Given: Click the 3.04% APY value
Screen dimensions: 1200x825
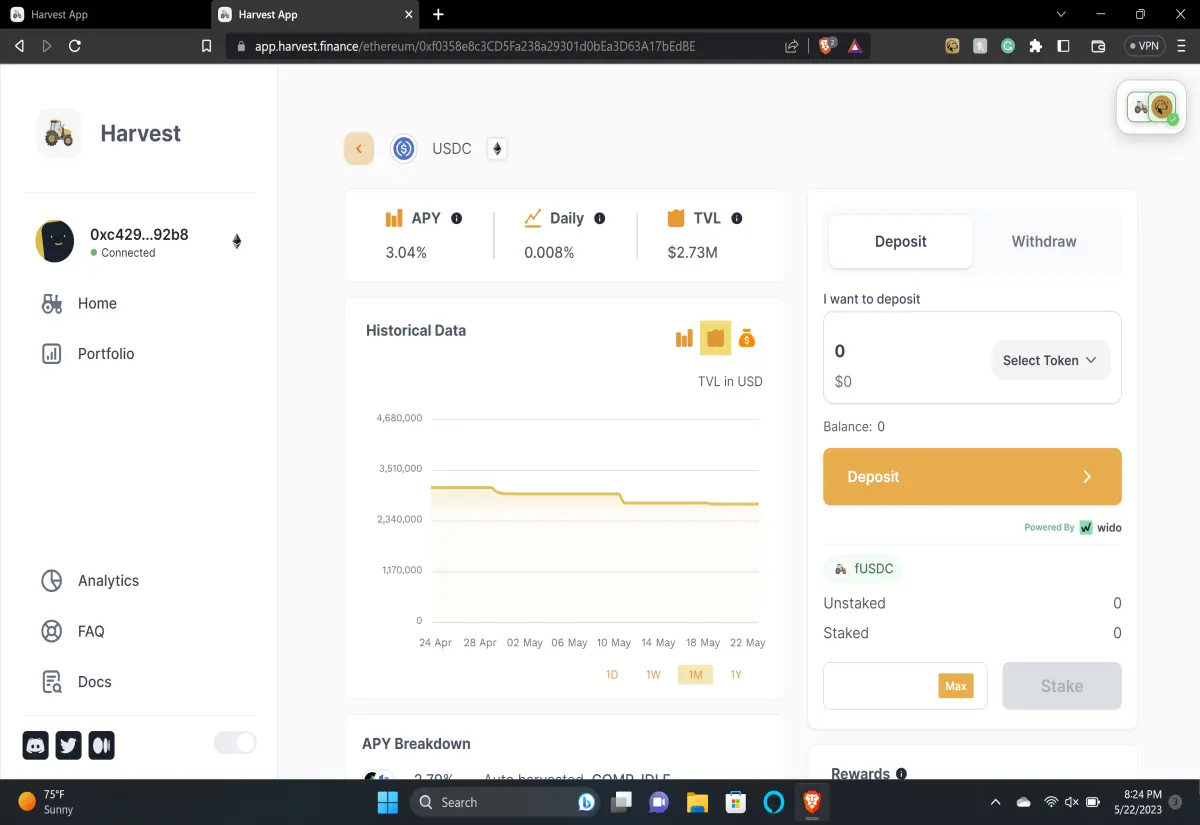Looking at the screenshot, I should pyautogui.click(x=406, y=253).
